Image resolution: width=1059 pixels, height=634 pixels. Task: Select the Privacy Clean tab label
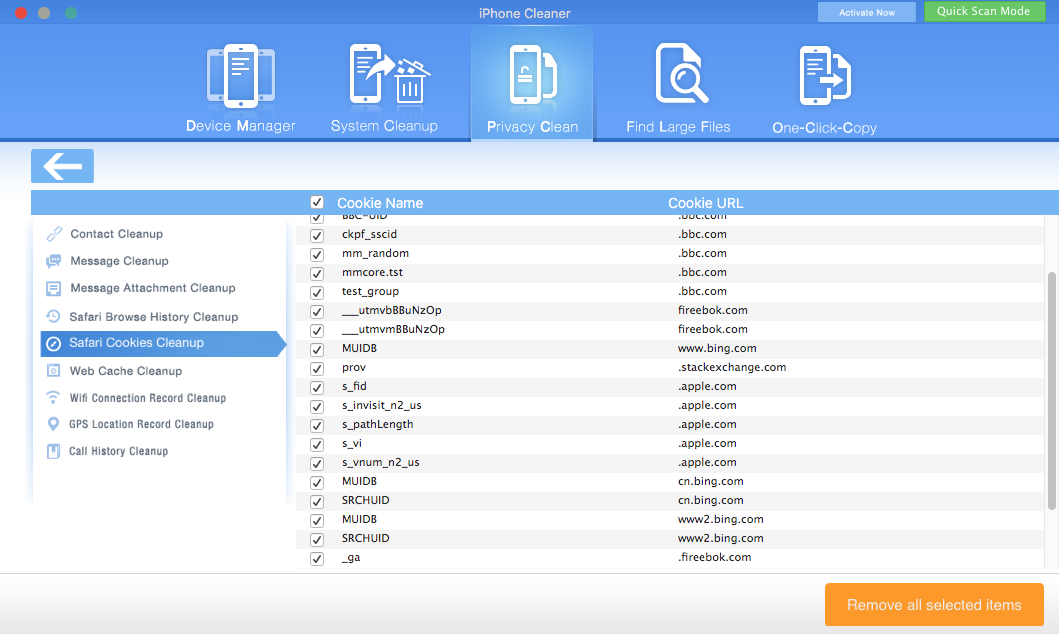(532, 127)
